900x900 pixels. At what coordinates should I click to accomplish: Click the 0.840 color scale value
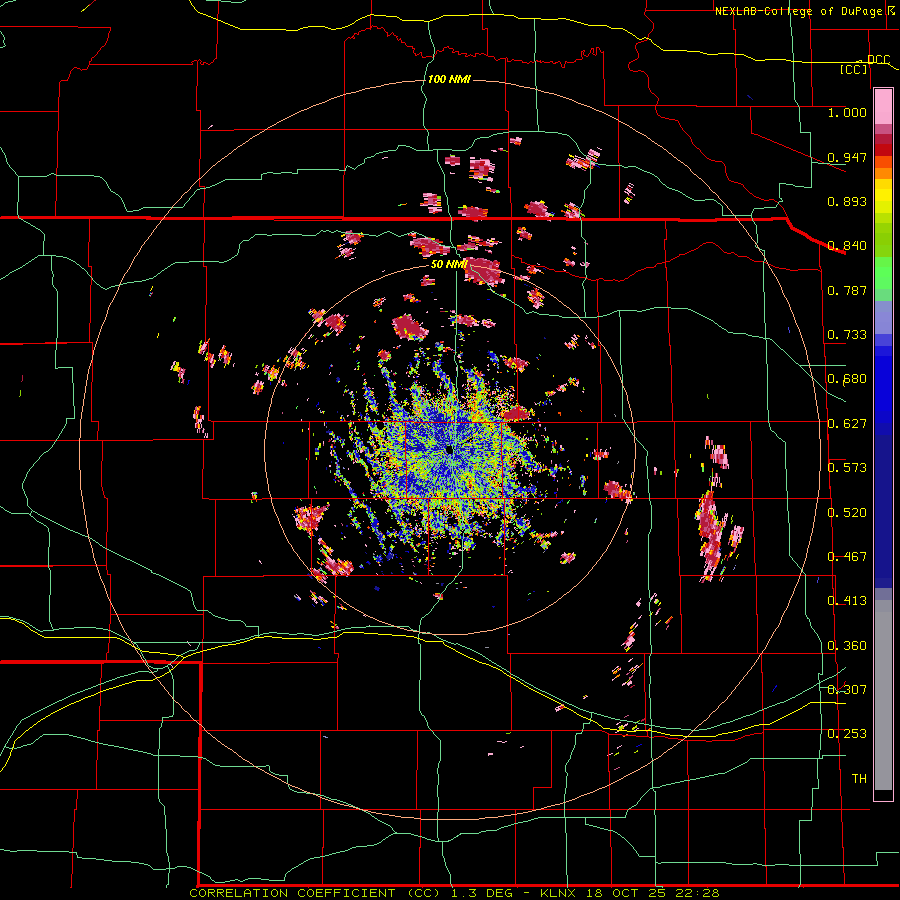click(847, 246)
